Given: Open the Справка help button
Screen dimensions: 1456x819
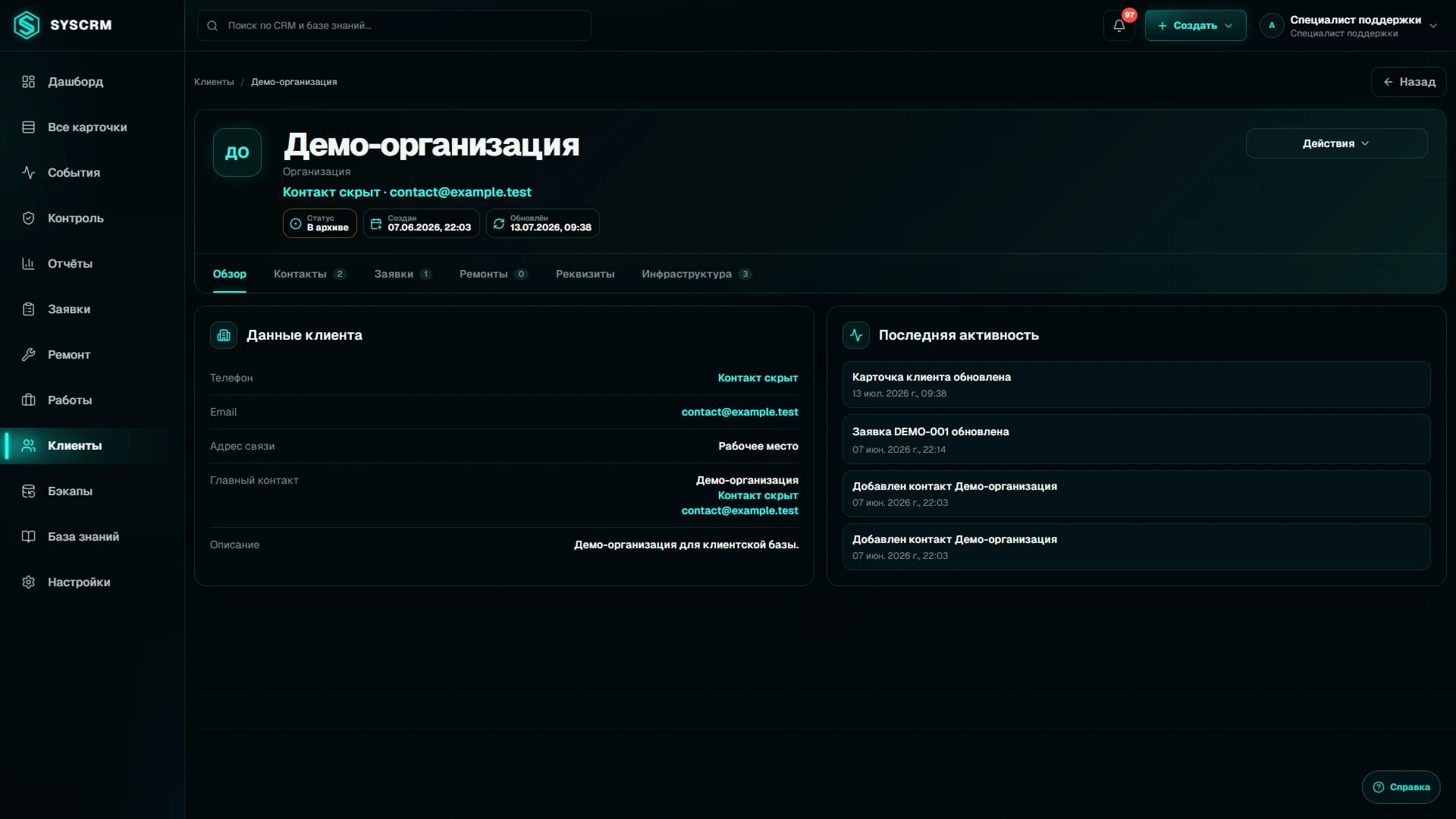Looking at the screenshot, I should tap(1401, 787).
